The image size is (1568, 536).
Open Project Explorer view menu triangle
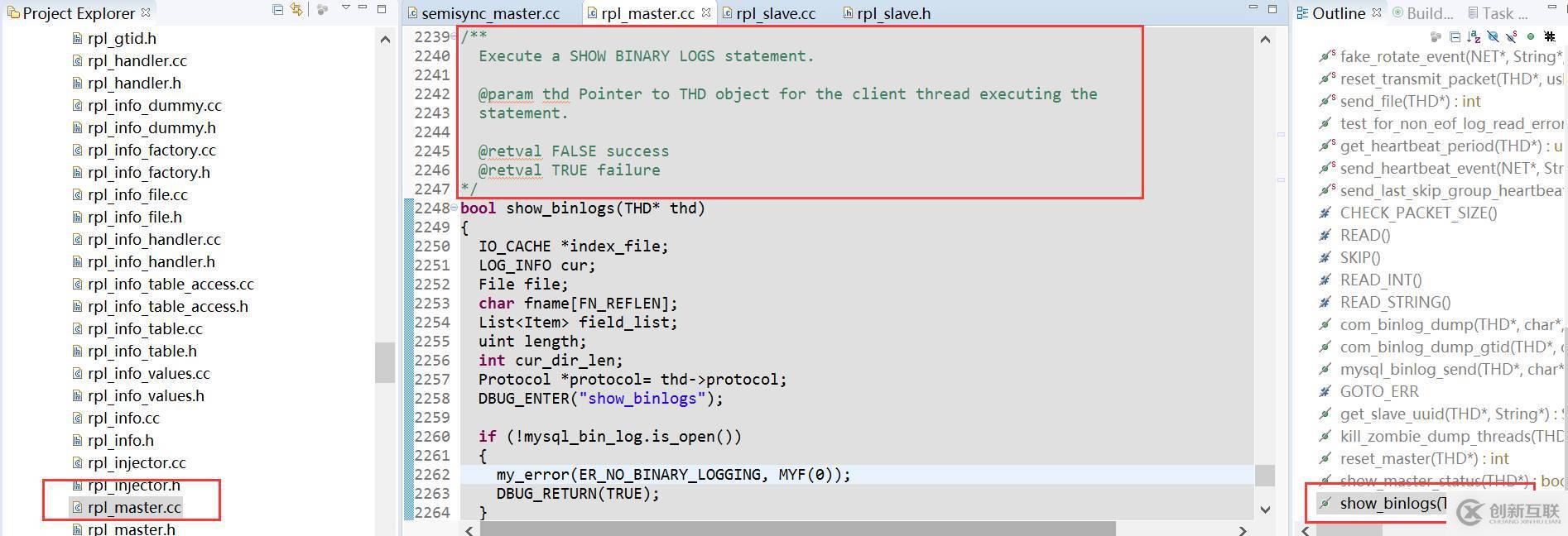(x=346, y=8)
